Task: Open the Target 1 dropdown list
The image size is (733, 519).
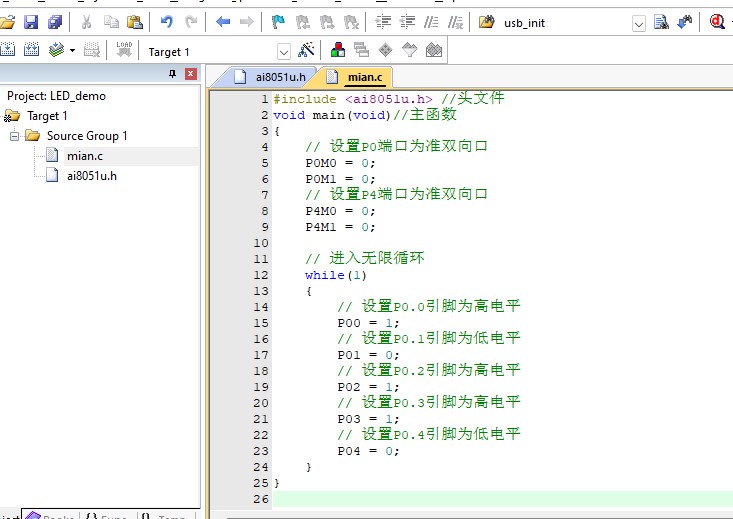Action: coord(283,51)
